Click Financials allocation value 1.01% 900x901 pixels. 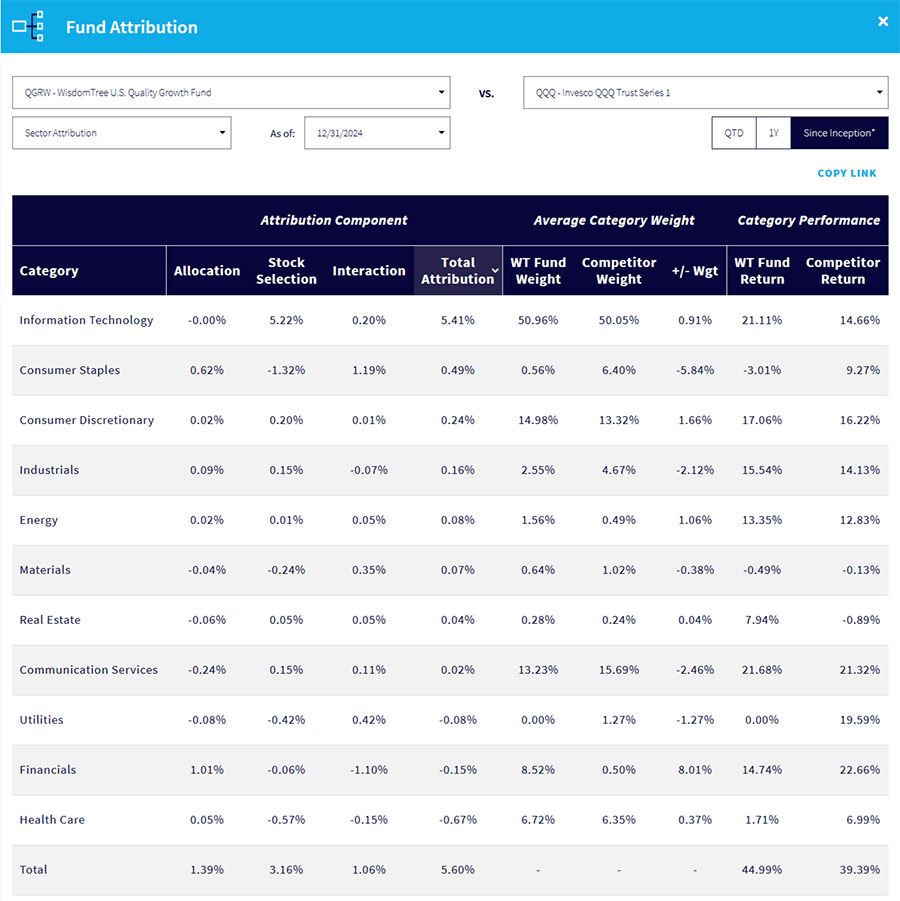[x=207, y=770]
